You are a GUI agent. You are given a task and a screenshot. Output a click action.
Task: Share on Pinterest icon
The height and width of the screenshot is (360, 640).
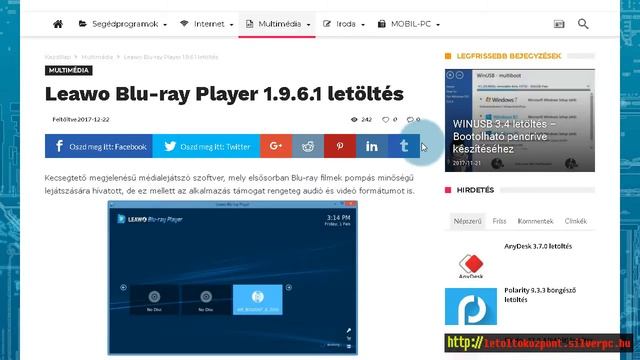[340, 146]
